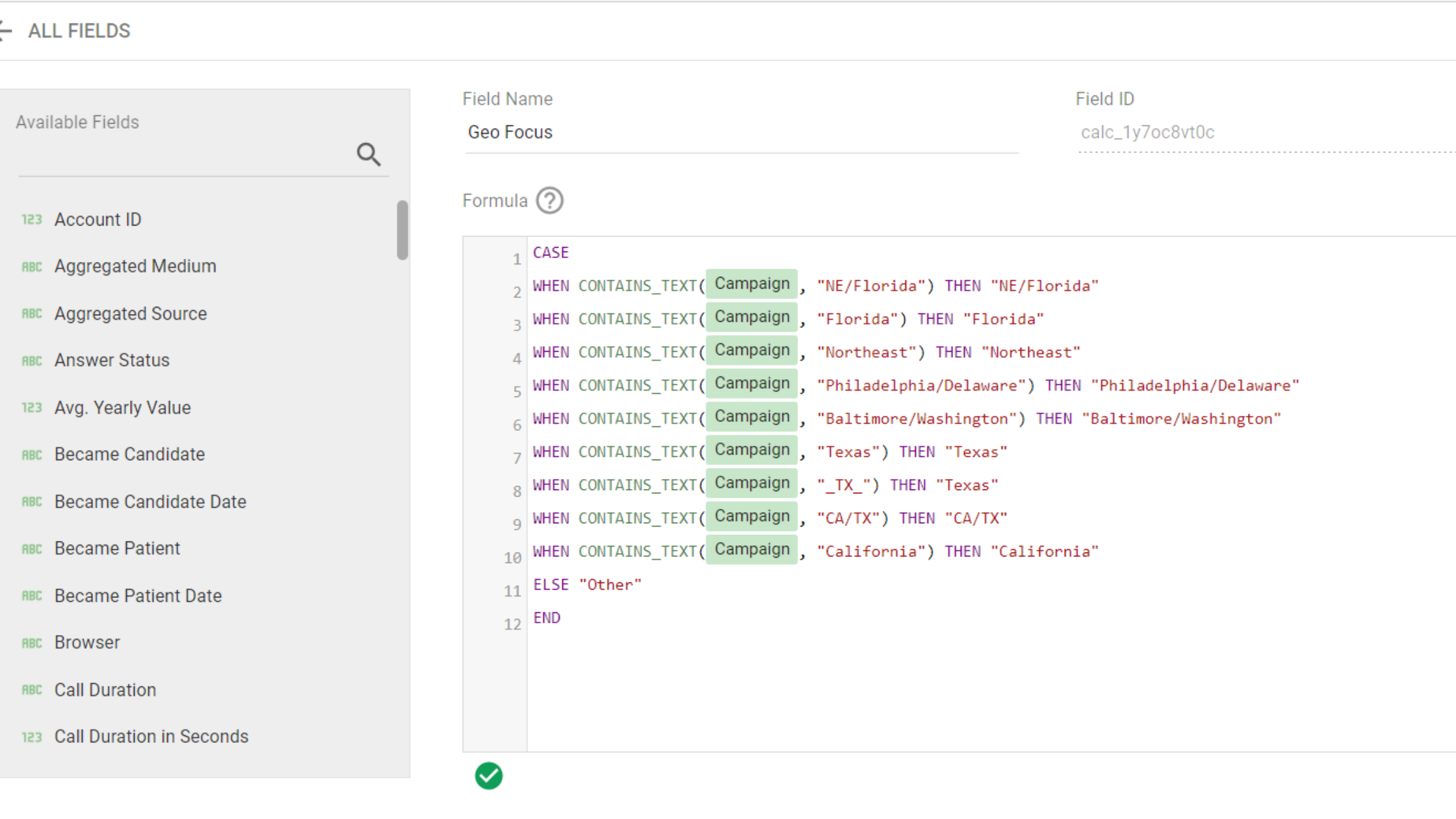The height and width of the screenshot is (819, 1456).
Task: Click the CASE keyword on line 1
Action: point(551,253)
